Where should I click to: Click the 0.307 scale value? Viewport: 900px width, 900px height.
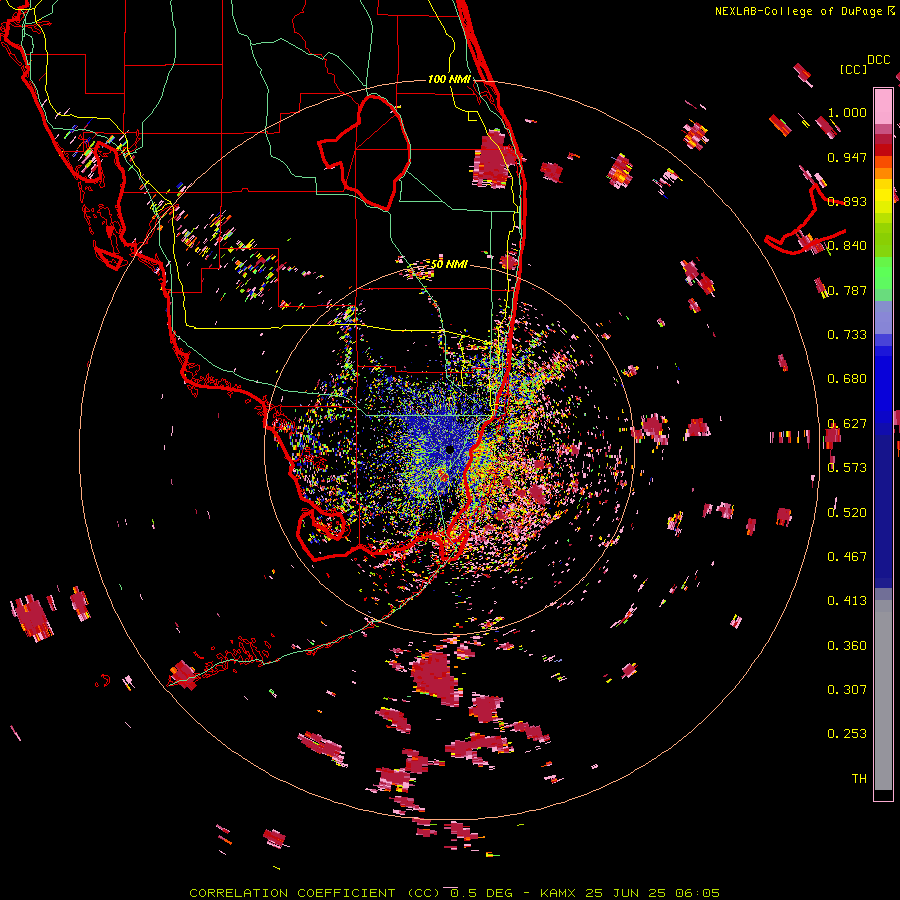[x=847, y=690]
